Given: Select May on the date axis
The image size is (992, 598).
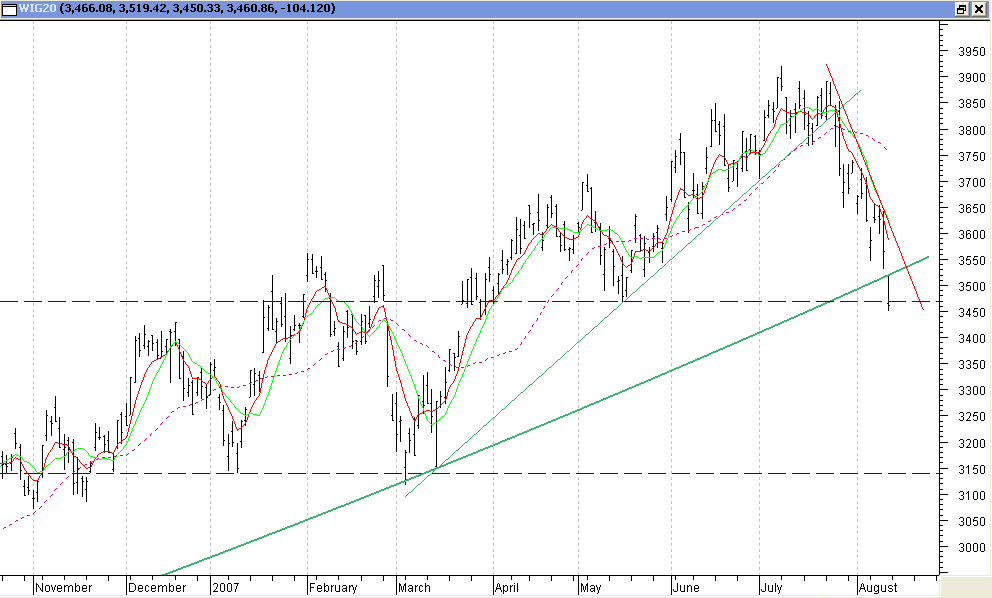Looking at the screenshot, I should coord(590,587).
